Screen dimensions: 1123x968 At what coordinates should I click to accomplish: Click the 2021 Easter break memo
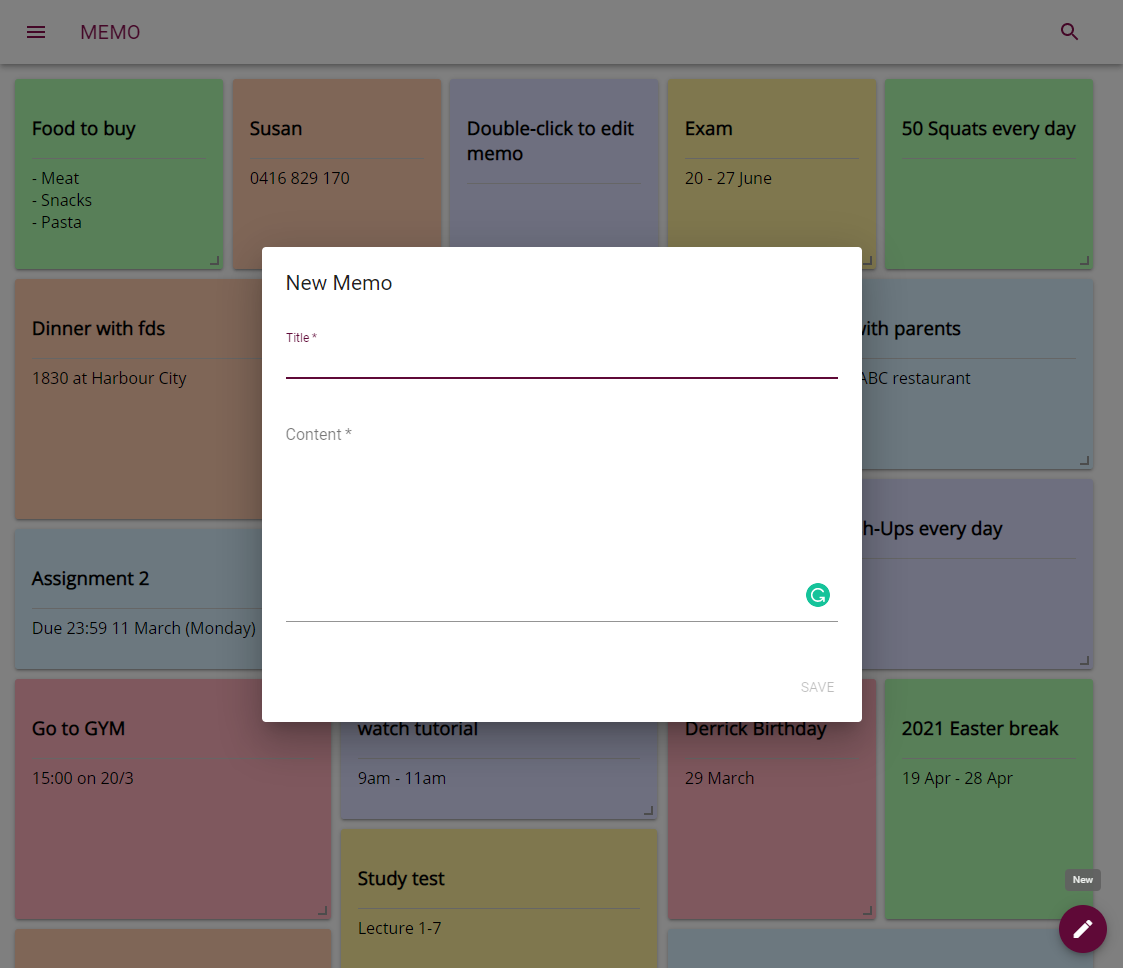(x=988, y=800)
